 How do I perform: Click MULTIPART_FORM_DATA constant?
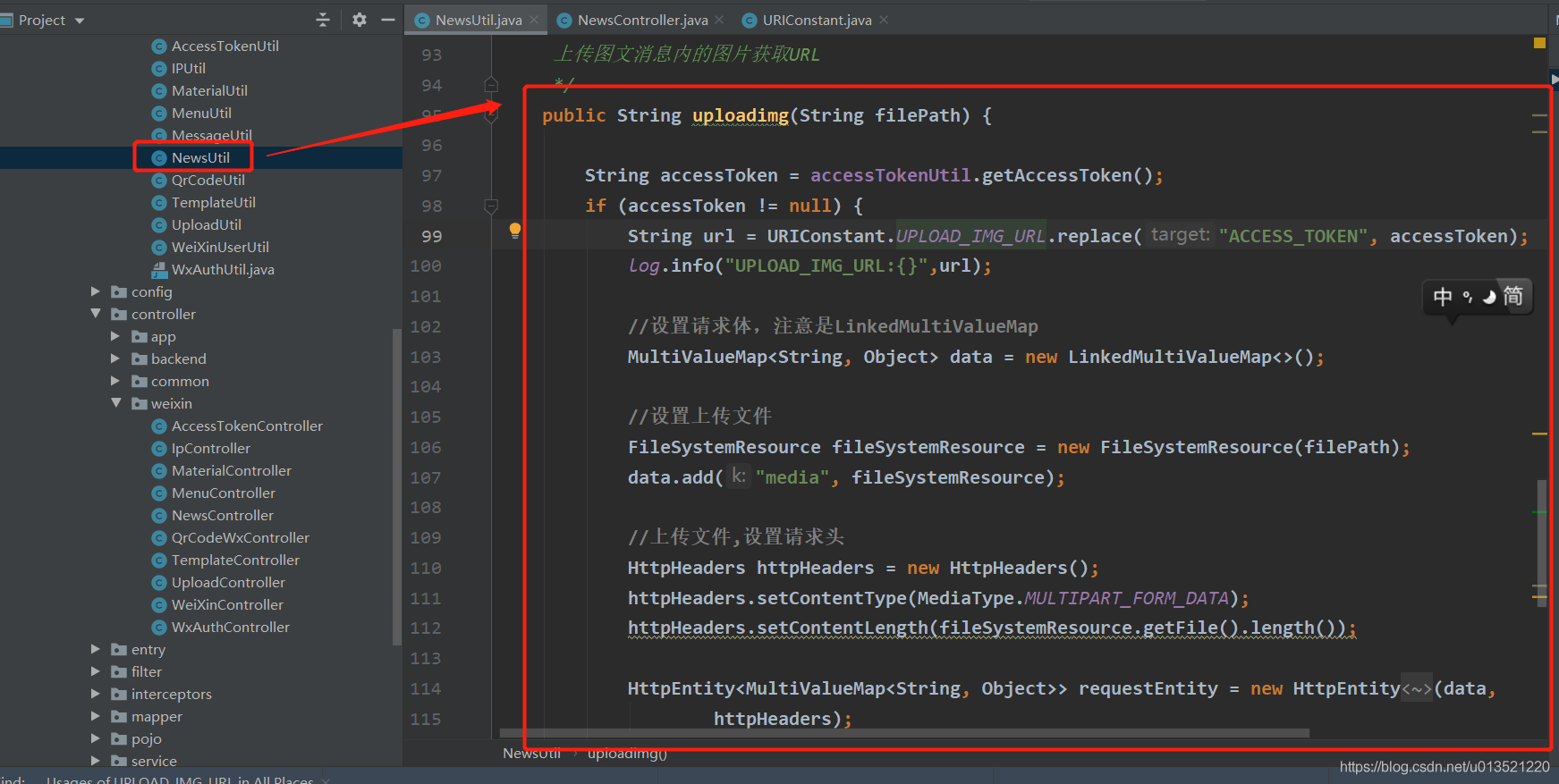click(x=1127, y=598)
